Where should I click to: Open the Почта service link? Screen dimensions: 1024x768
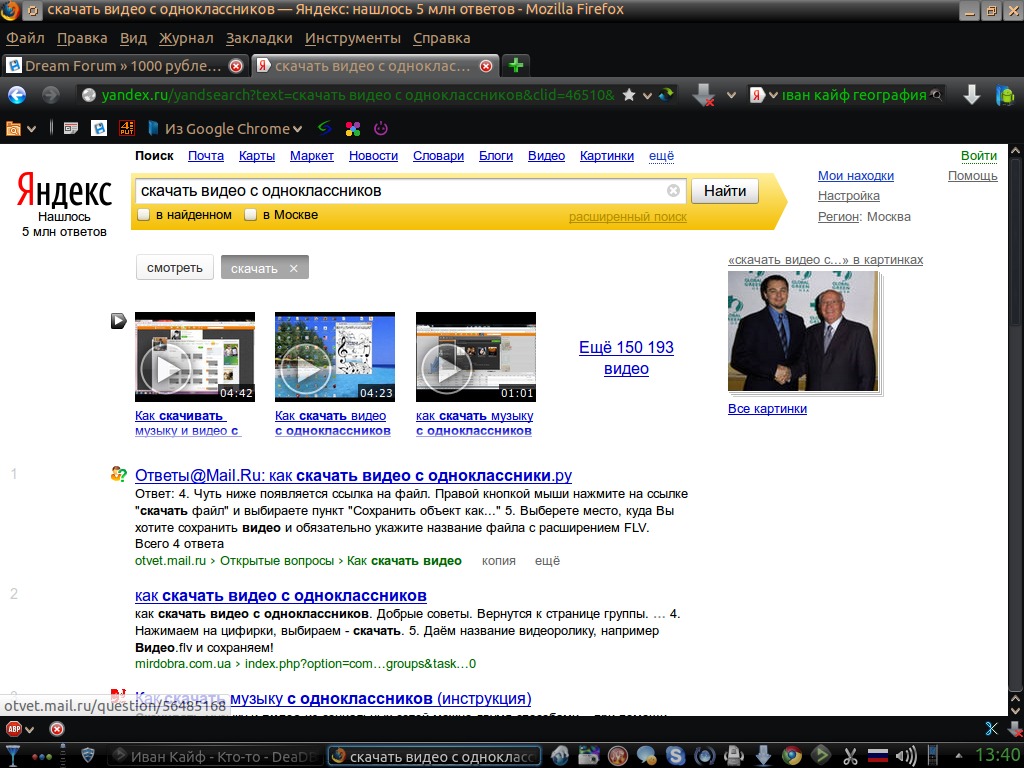tap(206, 155)
